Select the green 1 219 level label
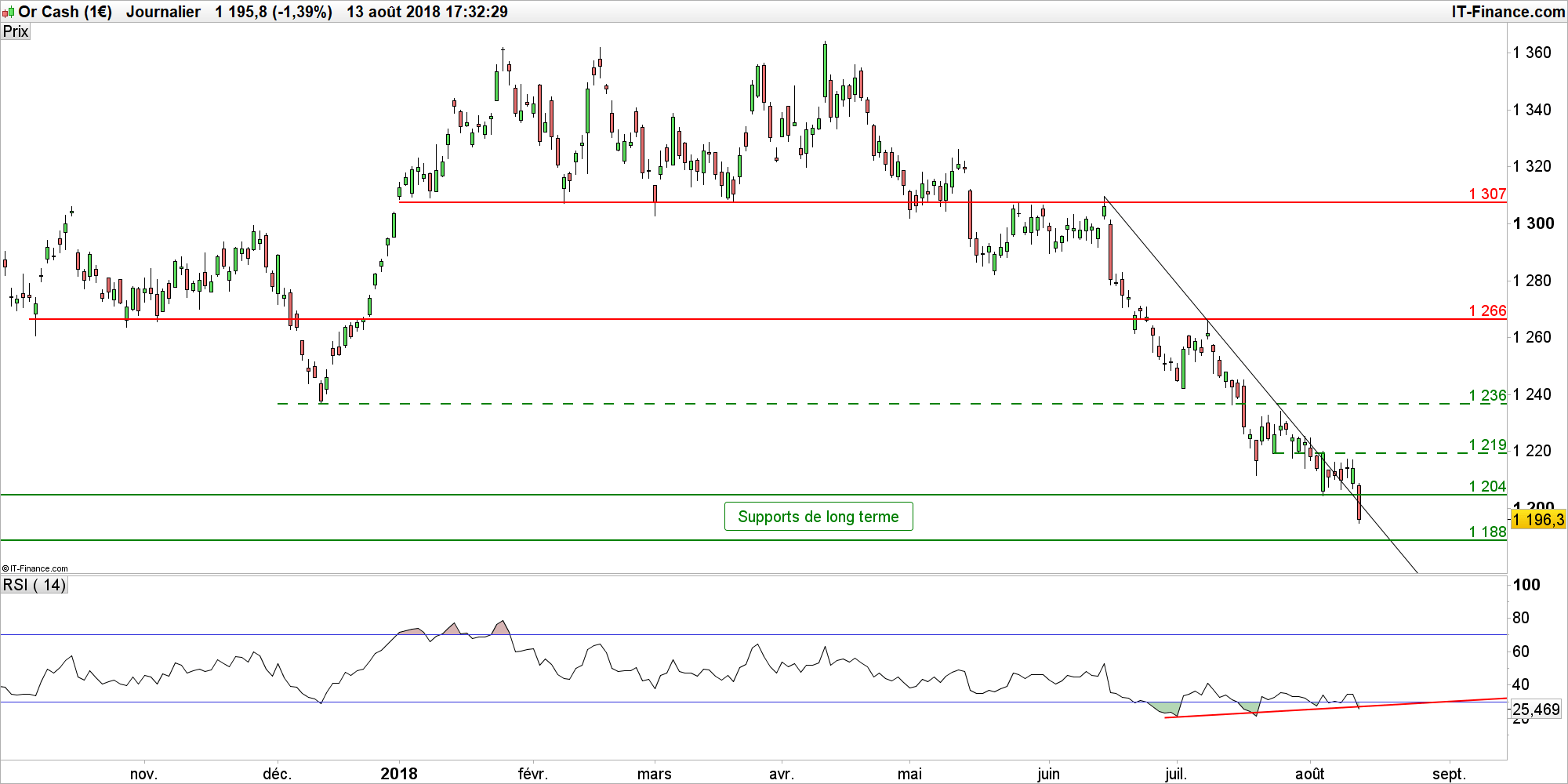The width and height of the screenshot is (1568, 784). pos(1487,445)
